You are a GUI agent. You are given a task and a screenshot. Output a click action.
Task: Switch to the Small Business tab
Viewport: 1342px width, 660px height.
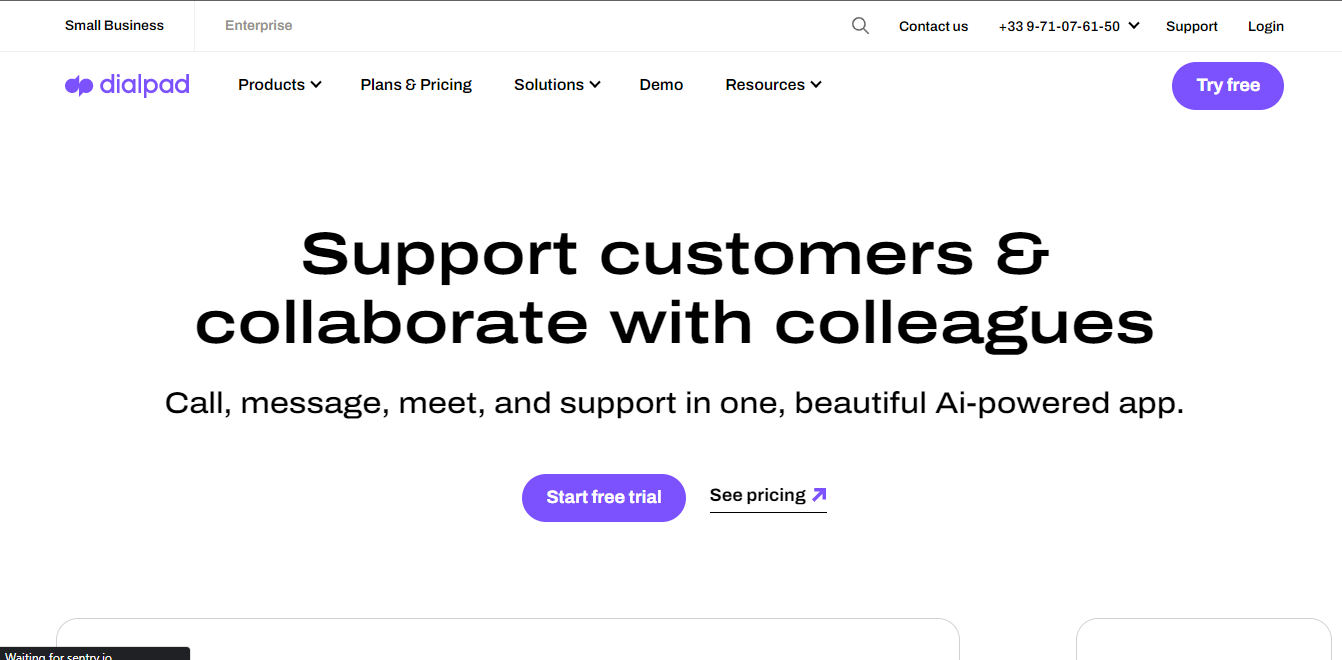point(114,26)
